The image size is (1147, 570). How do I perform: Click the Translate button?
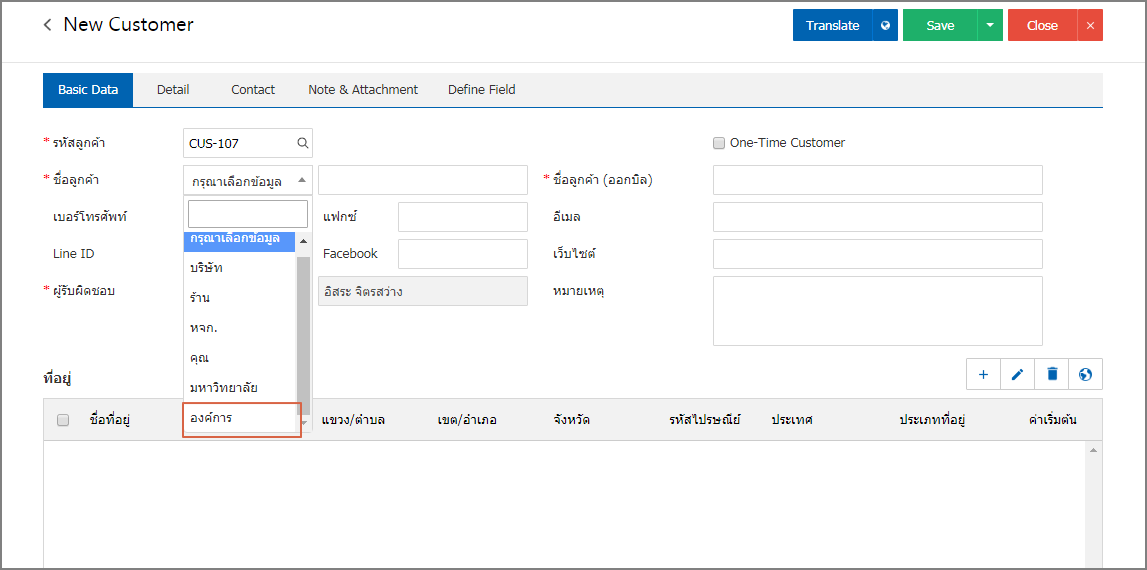pyautogui.click(x=832, y=25)
